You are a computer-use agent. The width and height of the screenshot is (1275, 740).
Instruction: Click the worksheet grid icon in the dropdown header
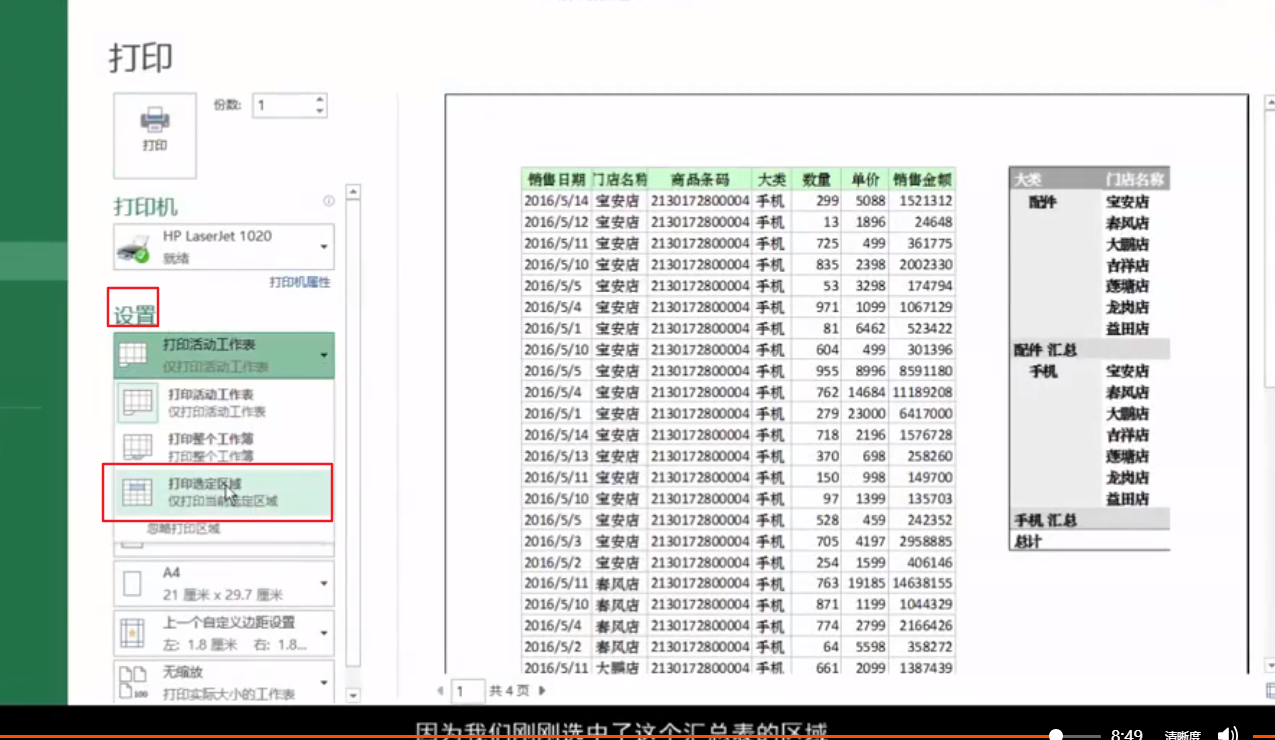coord(133,355)
